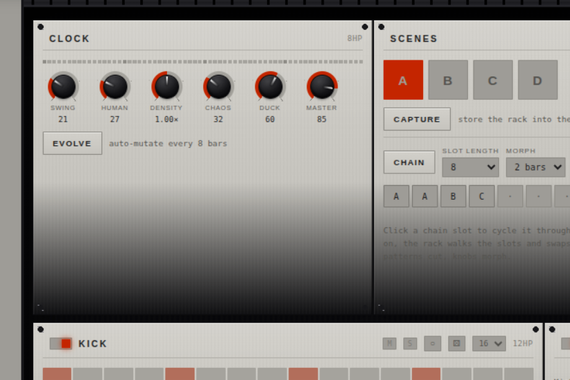Select scene A pad
570x380 pixels.
tap(403, 80)
